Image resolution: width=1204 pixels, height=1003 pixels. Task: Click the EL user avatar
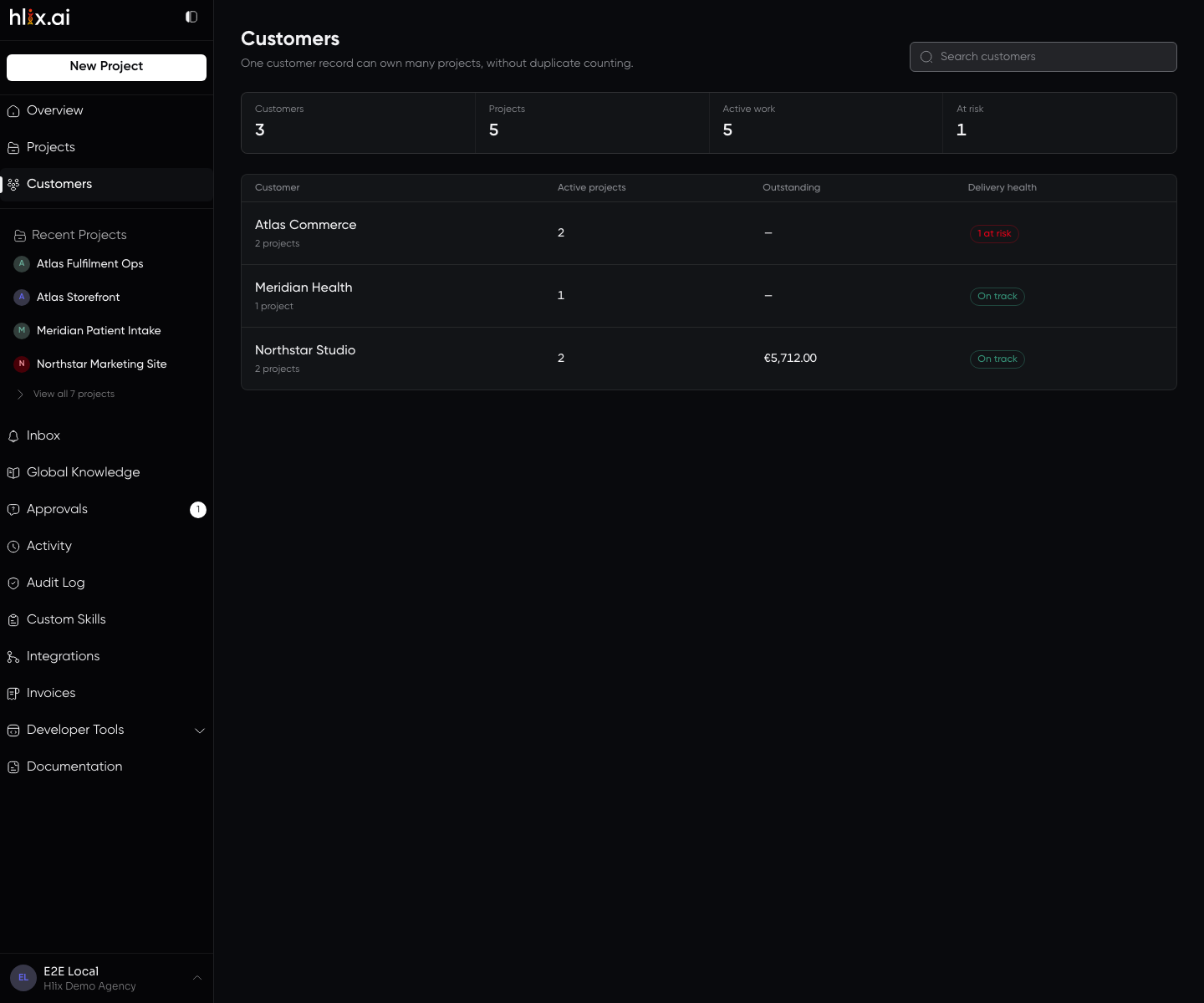click(x=23, y=978)
